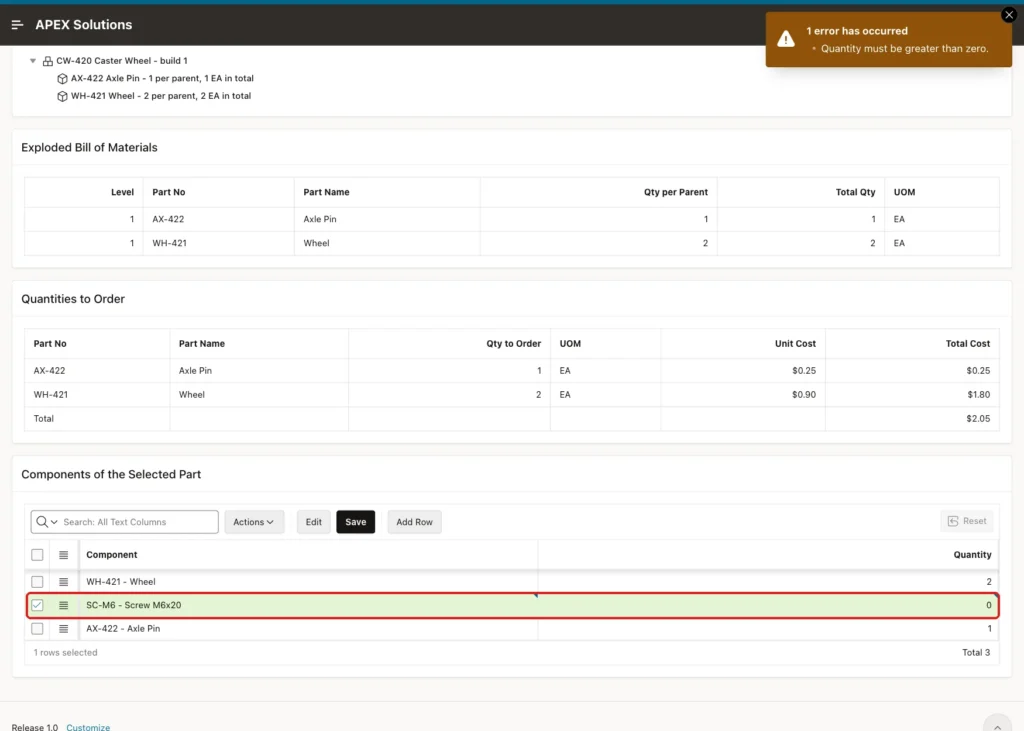Select the WH-421 Wheel tree entry
The width and height of the screenshot is (1024, 731).
[x=161, y=96]
